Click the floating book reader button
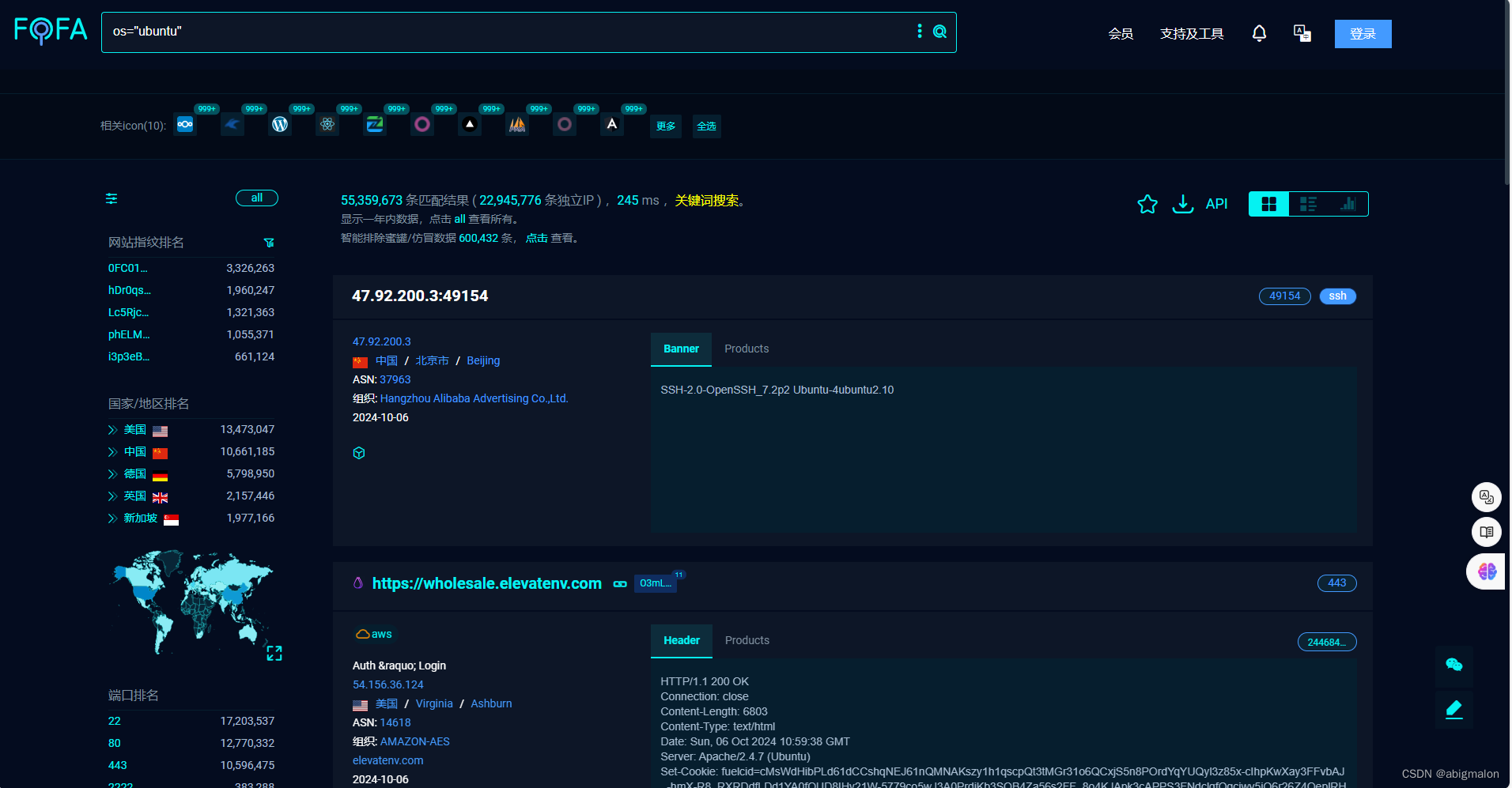The width and height of the screenshot is (1512, 788). pos(1486,532)
